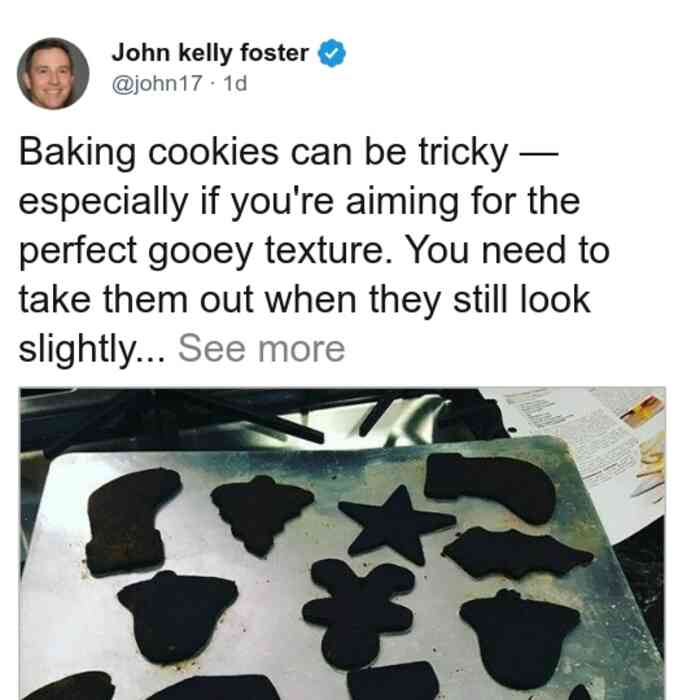Visit the @john17 handle

click(157, 83)
